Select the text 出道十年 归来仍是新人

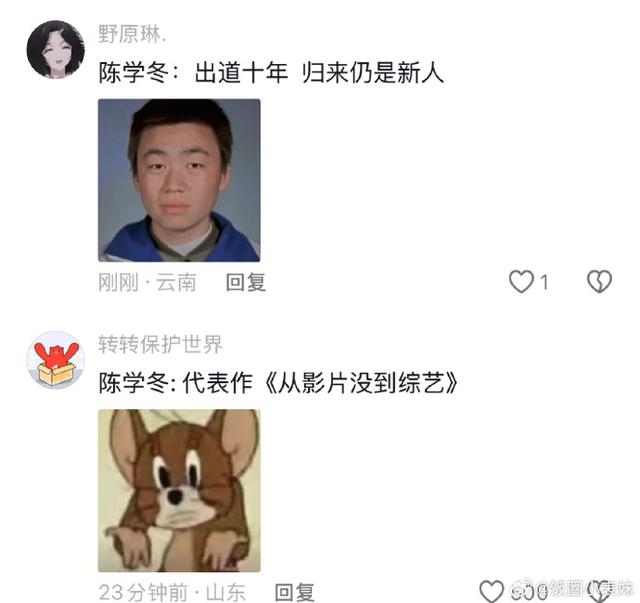coord(319,73)
